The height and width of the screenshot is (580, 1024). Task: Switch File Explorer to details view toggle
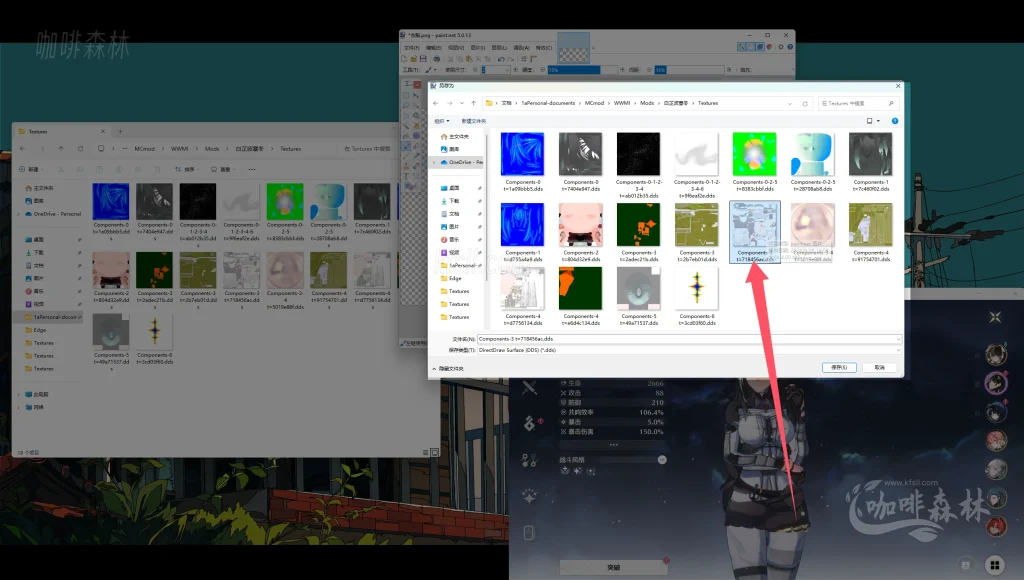426,453
